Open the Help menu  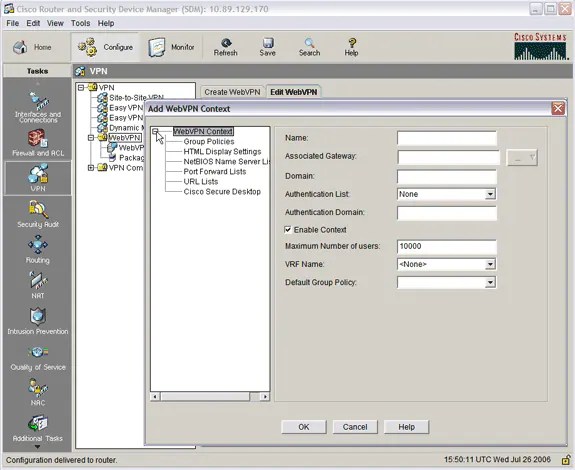(x=106, y=23)
